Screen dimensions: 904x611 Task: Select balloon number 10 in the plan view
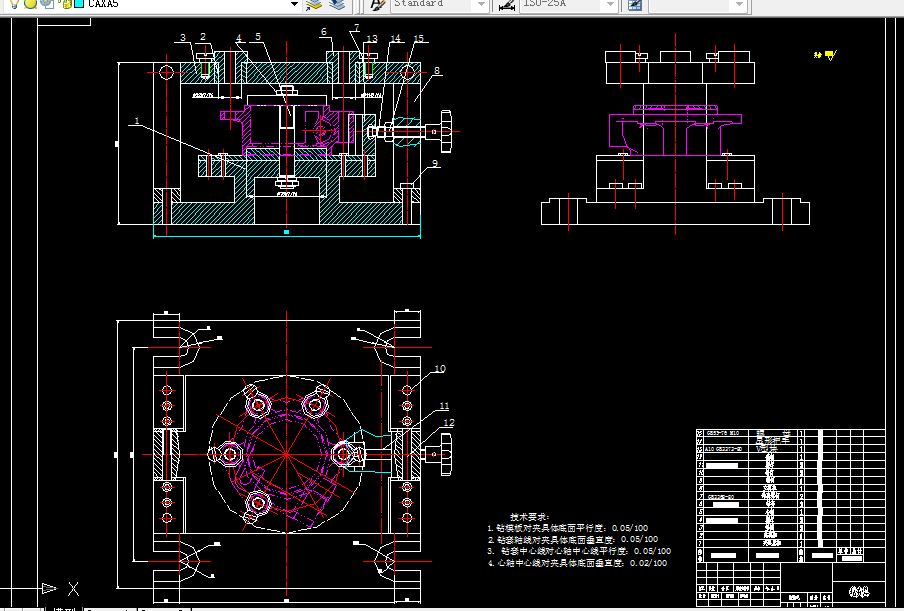pyautogui.click(x=440, y=369)
